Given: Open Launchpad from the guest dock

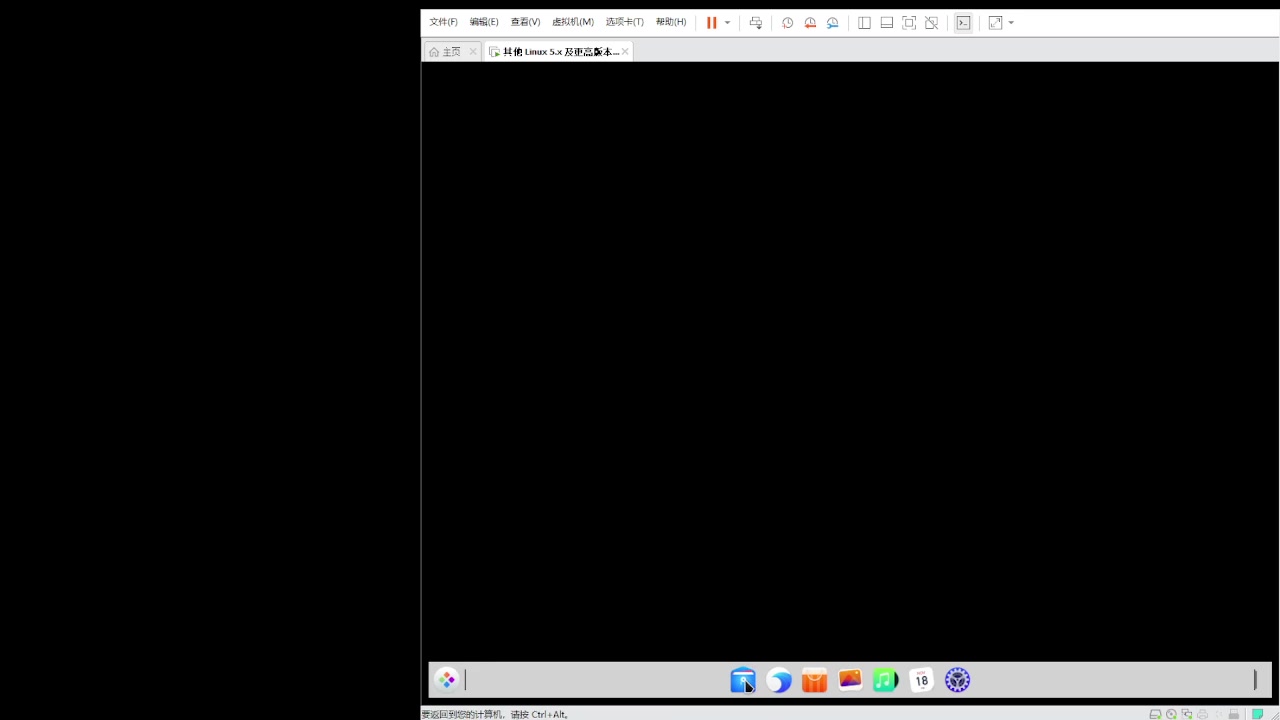Looking at the screenshot, I should 447,680.
